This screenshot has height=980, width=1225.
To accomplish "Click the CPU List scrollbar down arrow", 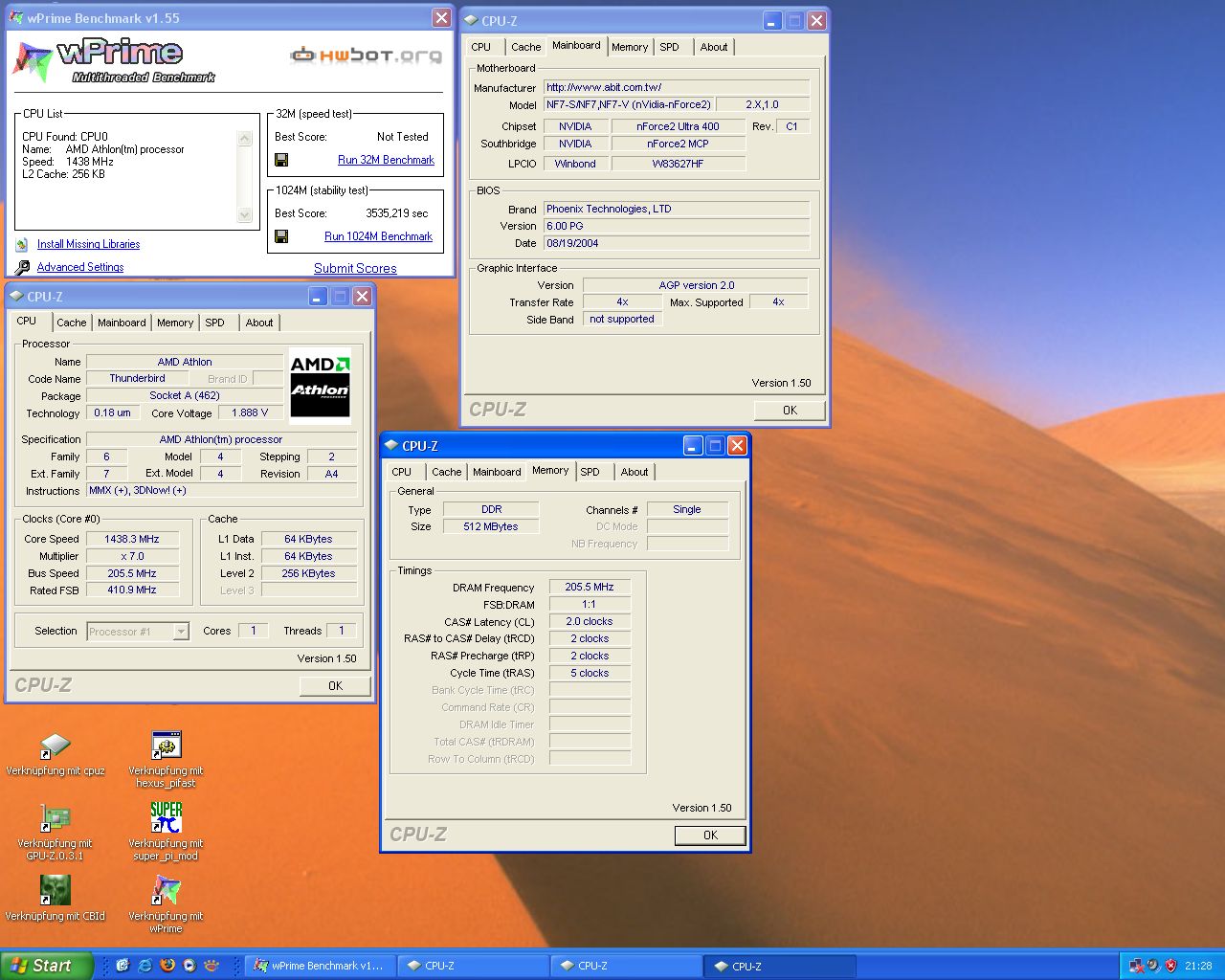I will pyautogui.click(x=244, y=215).
